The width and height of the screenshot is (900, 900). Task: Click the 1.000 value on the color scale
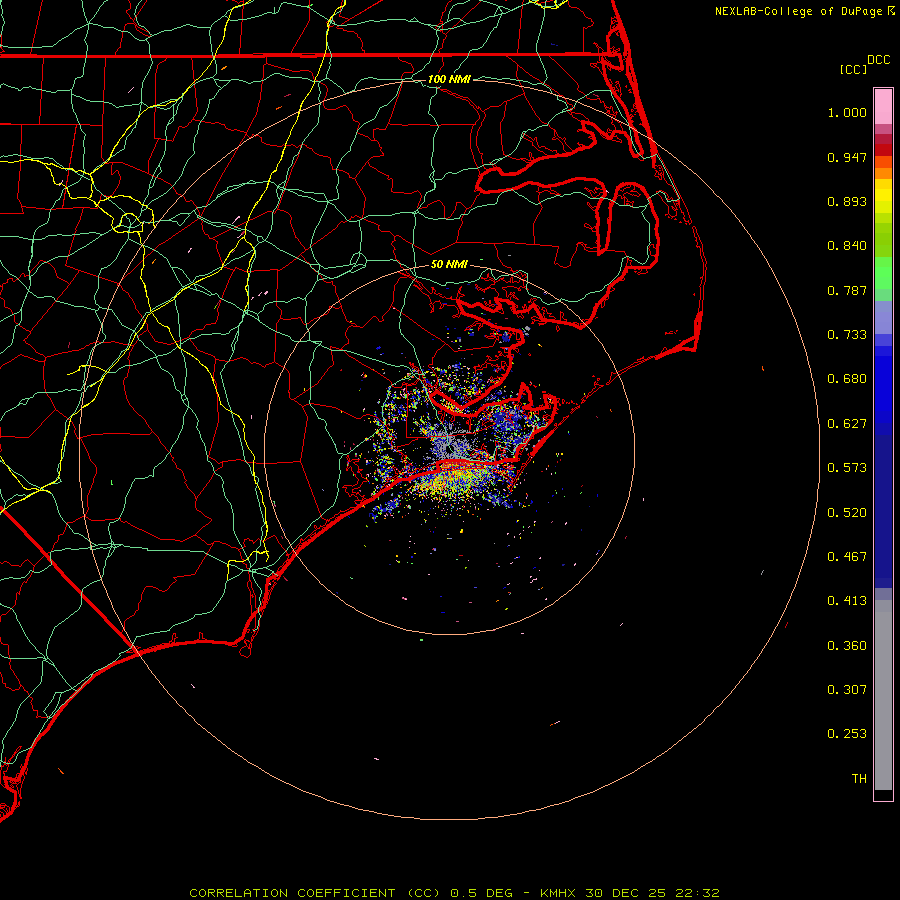[x=847, y=112]
